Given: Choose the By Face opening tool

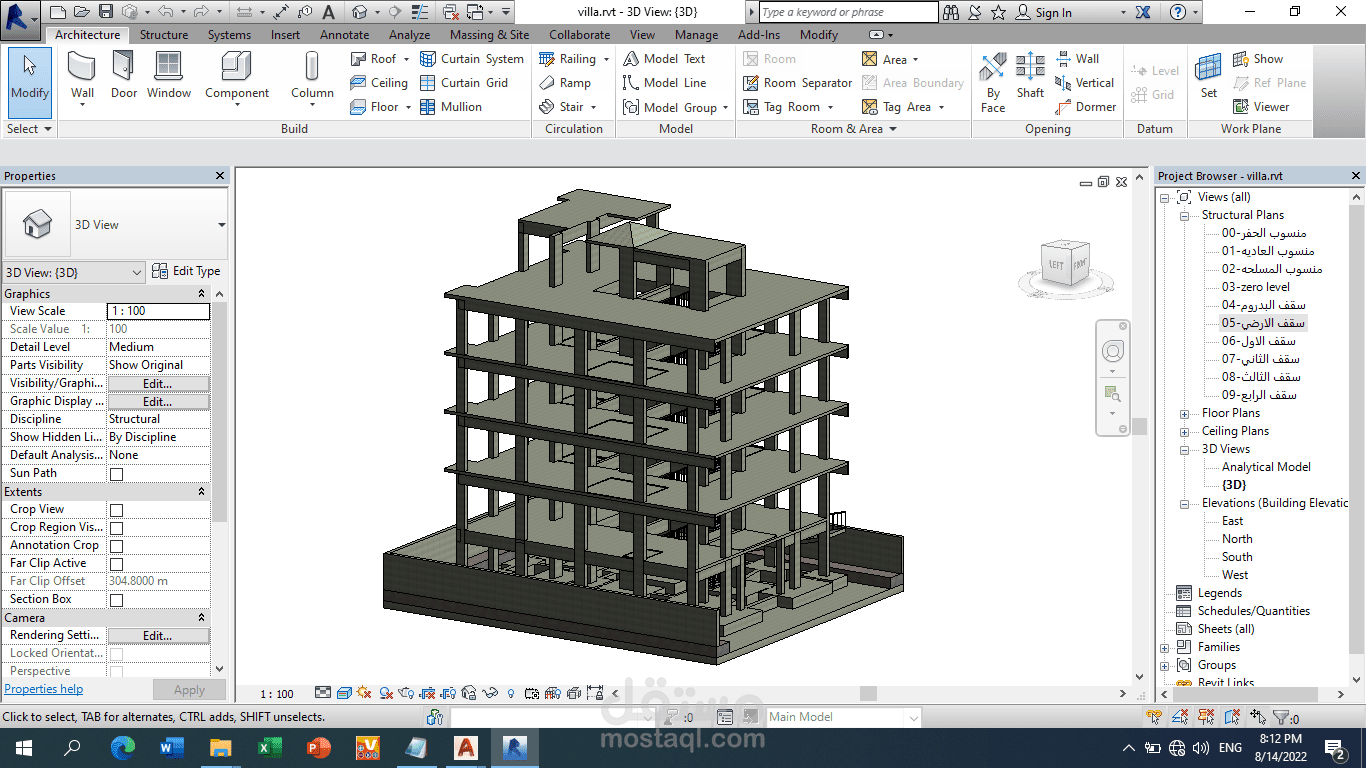Looking at the screenshot, I should coord(993,82).
